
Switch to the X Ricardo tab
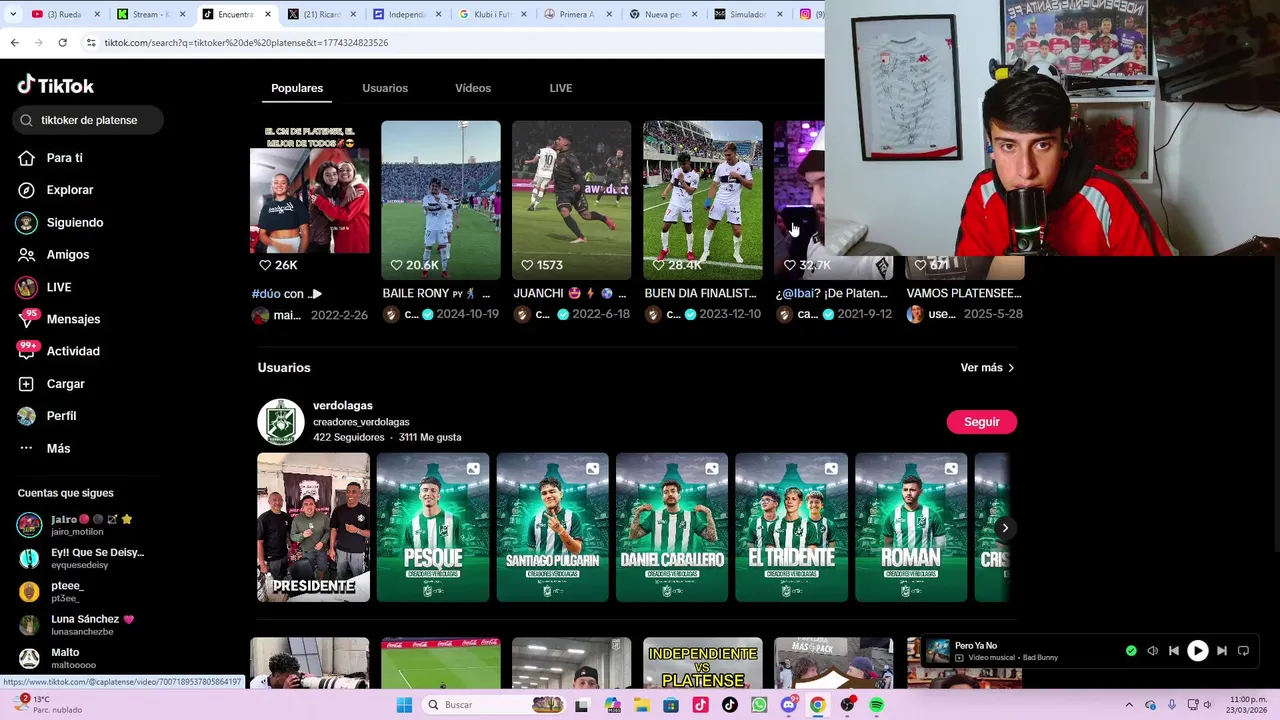pyautogui.click(x=320, y=14)
